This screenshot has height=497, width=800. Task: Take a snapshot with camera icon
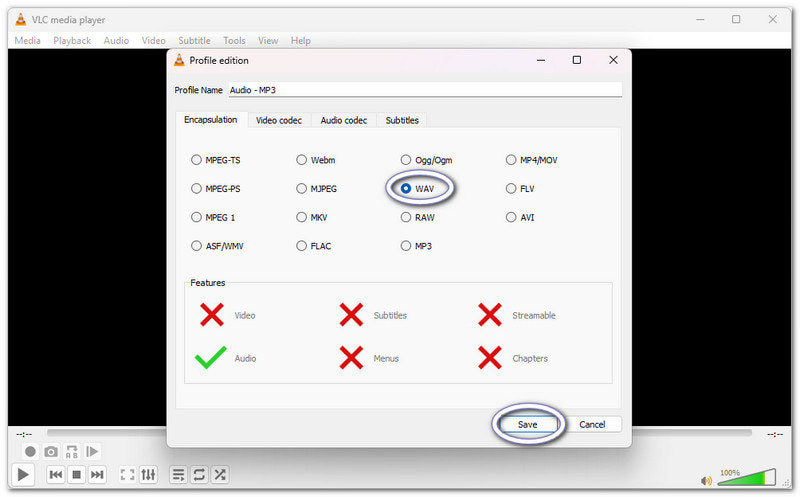51,452
